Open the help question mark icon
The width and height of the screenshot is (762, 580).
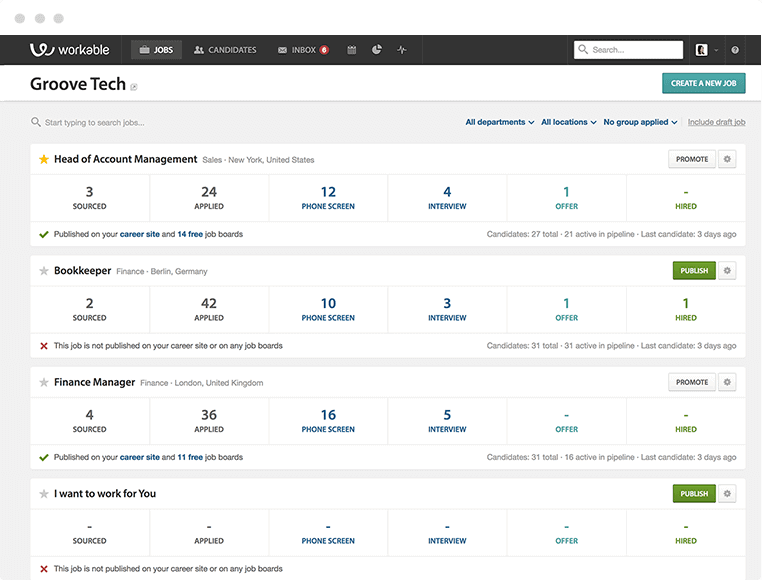pyautogui.click(x=735, y=50)
